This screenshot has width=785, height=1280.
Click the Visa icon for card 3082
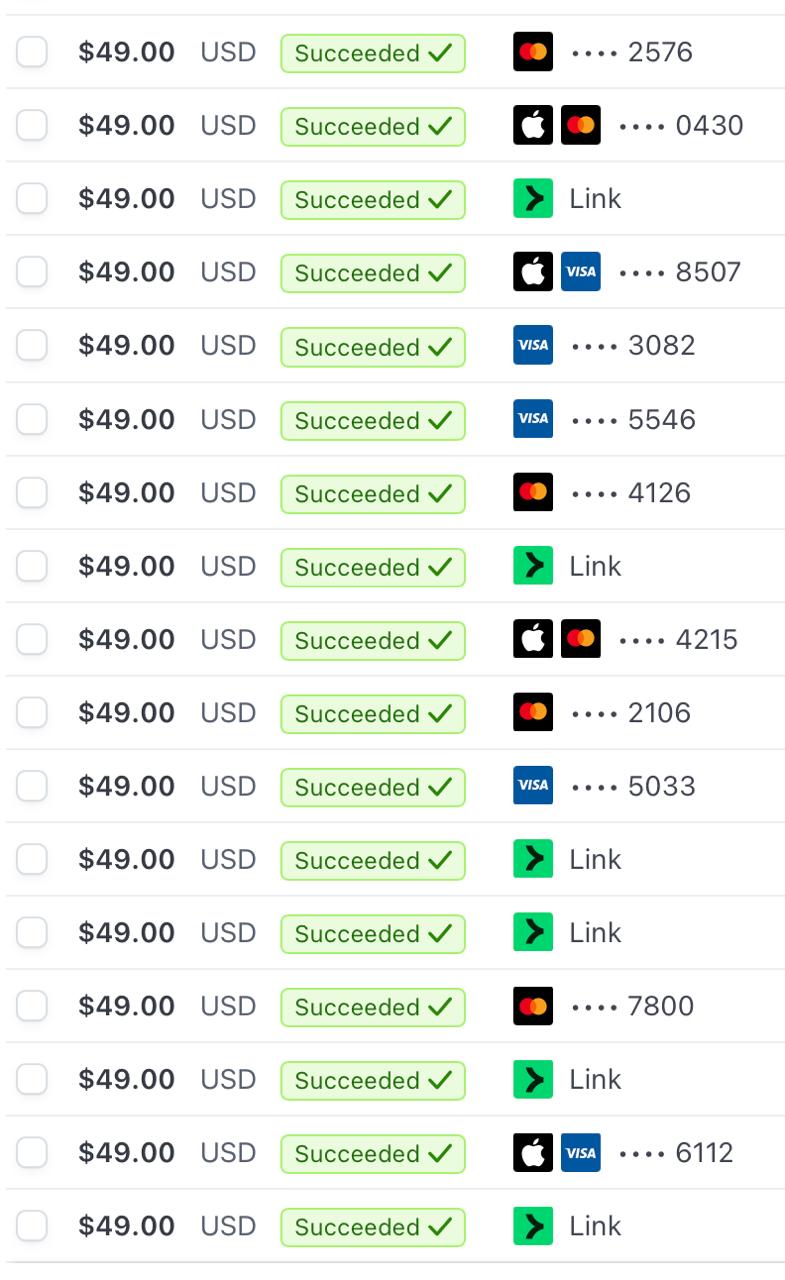point(533,345)
